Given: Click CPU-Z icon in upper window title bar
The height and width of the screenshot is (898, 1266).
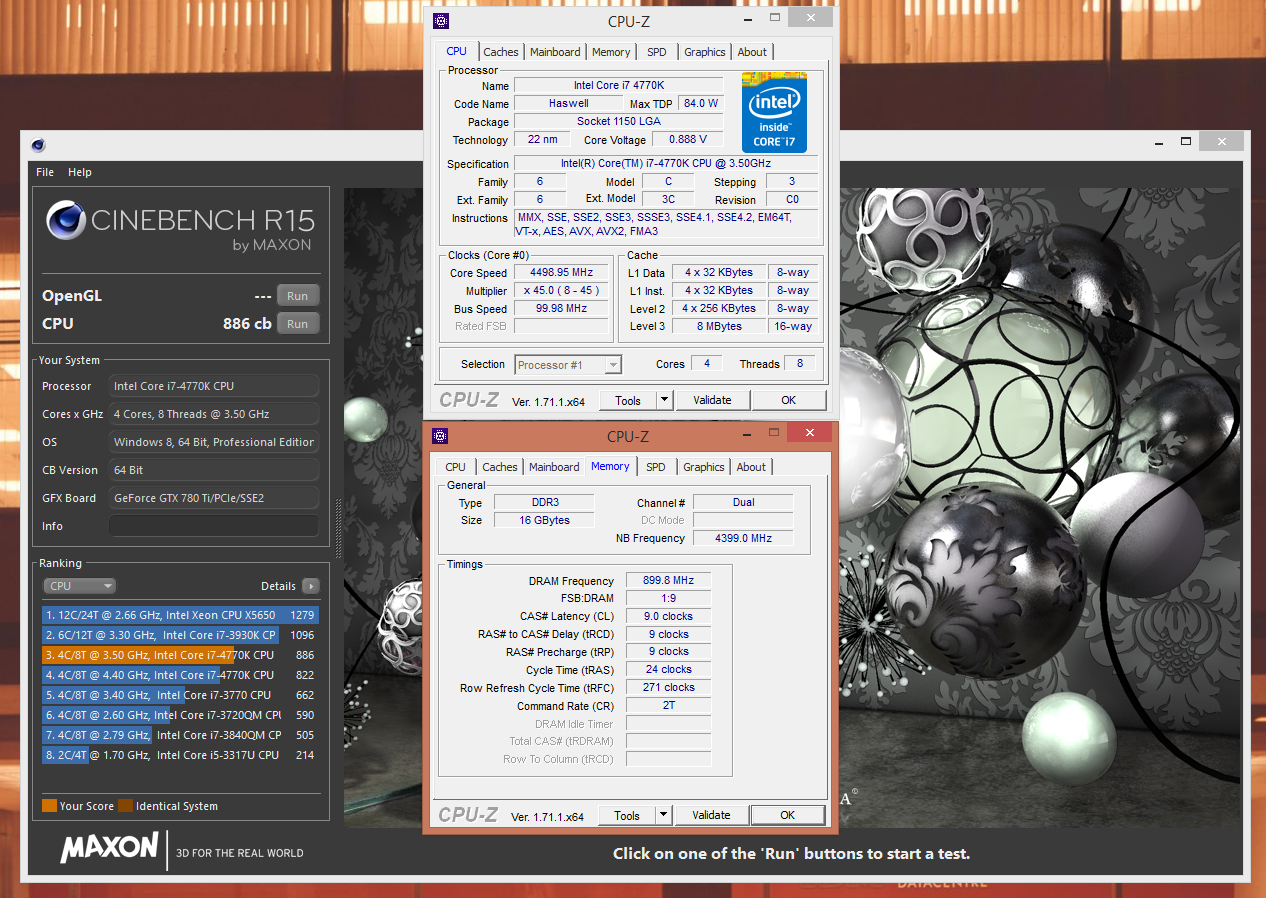Looking at the screenshot, I should (441, 21).
